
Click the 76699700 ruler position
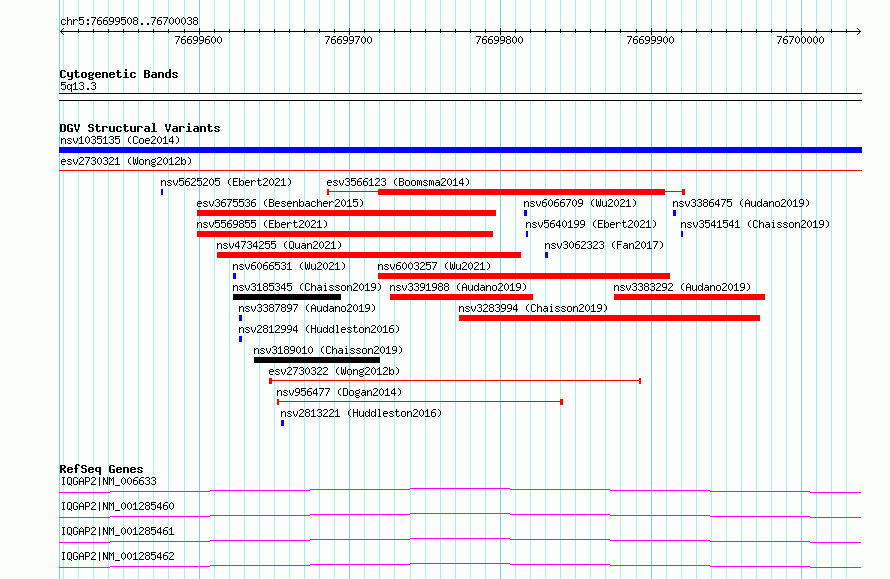click(349, 40)
